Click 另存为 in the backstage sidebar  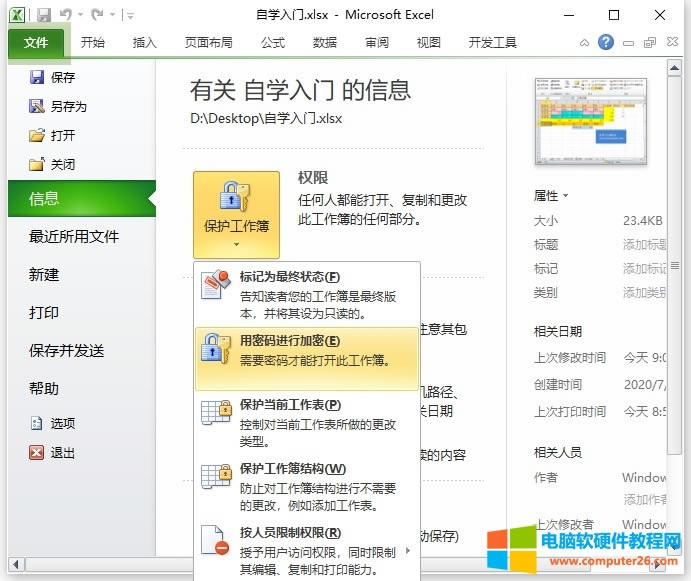click(58, 106)
